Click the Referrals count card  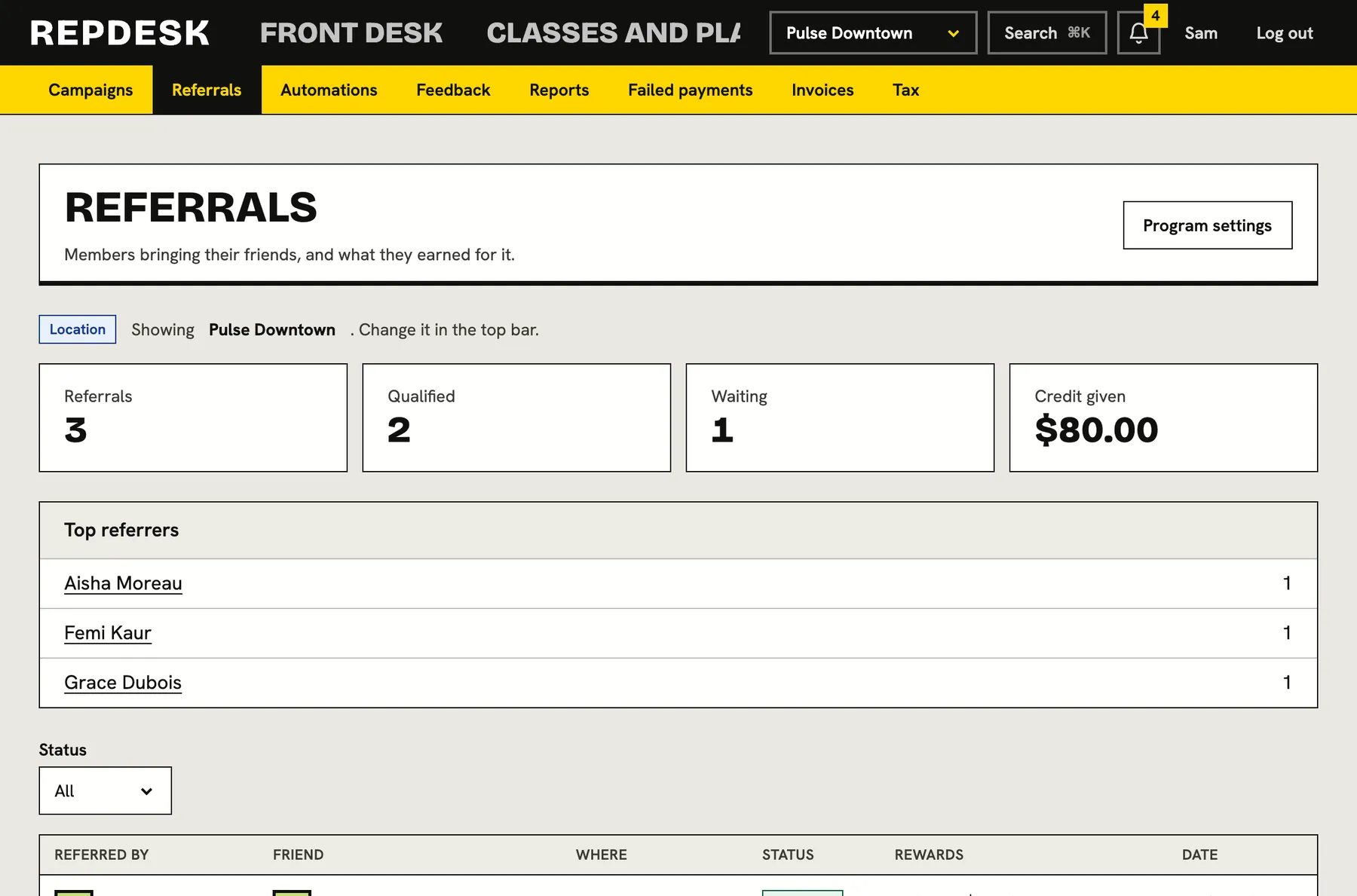[x=193, y=417]
